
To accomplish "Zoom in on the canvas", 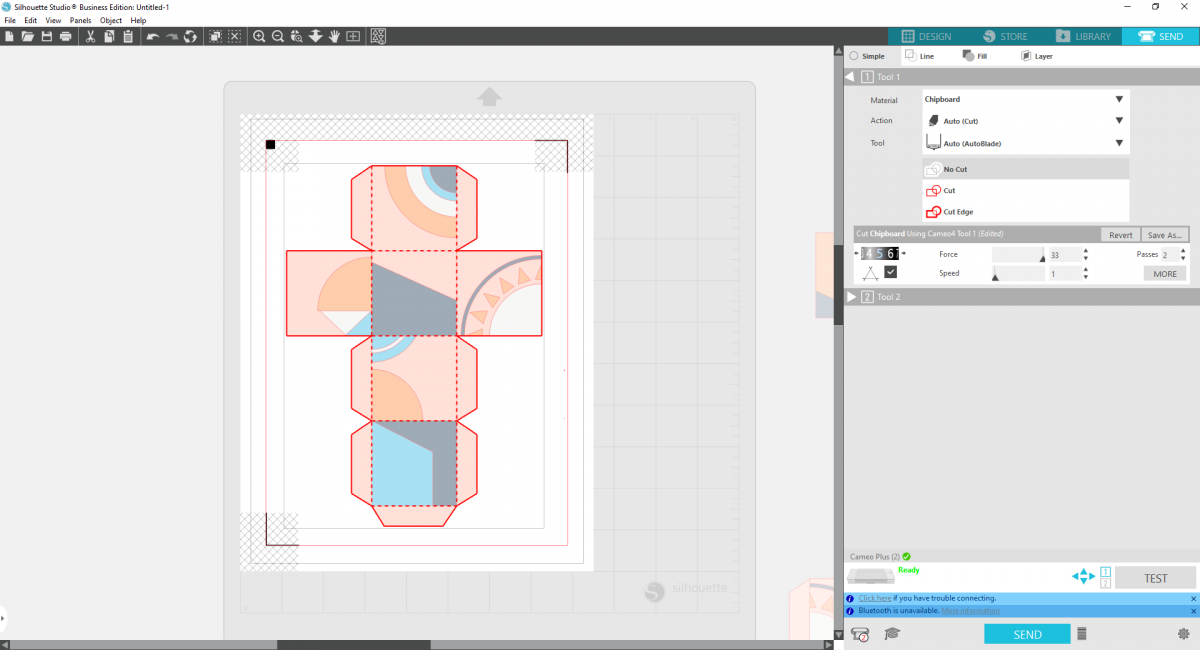I will 259,36.
